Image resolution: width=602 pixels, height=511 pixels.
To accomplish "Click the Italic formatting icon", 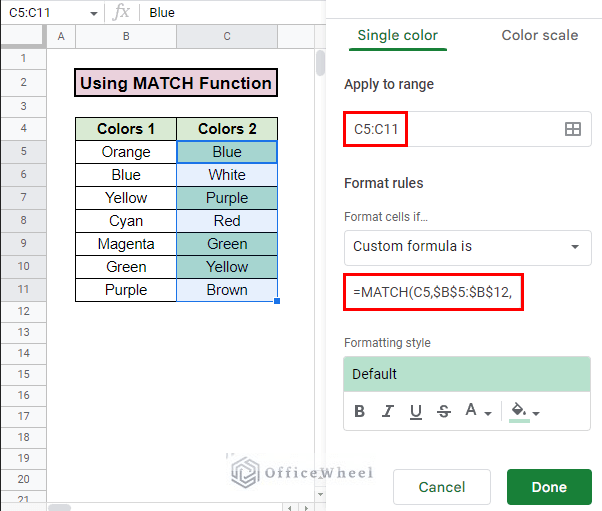I will [388, 411].
